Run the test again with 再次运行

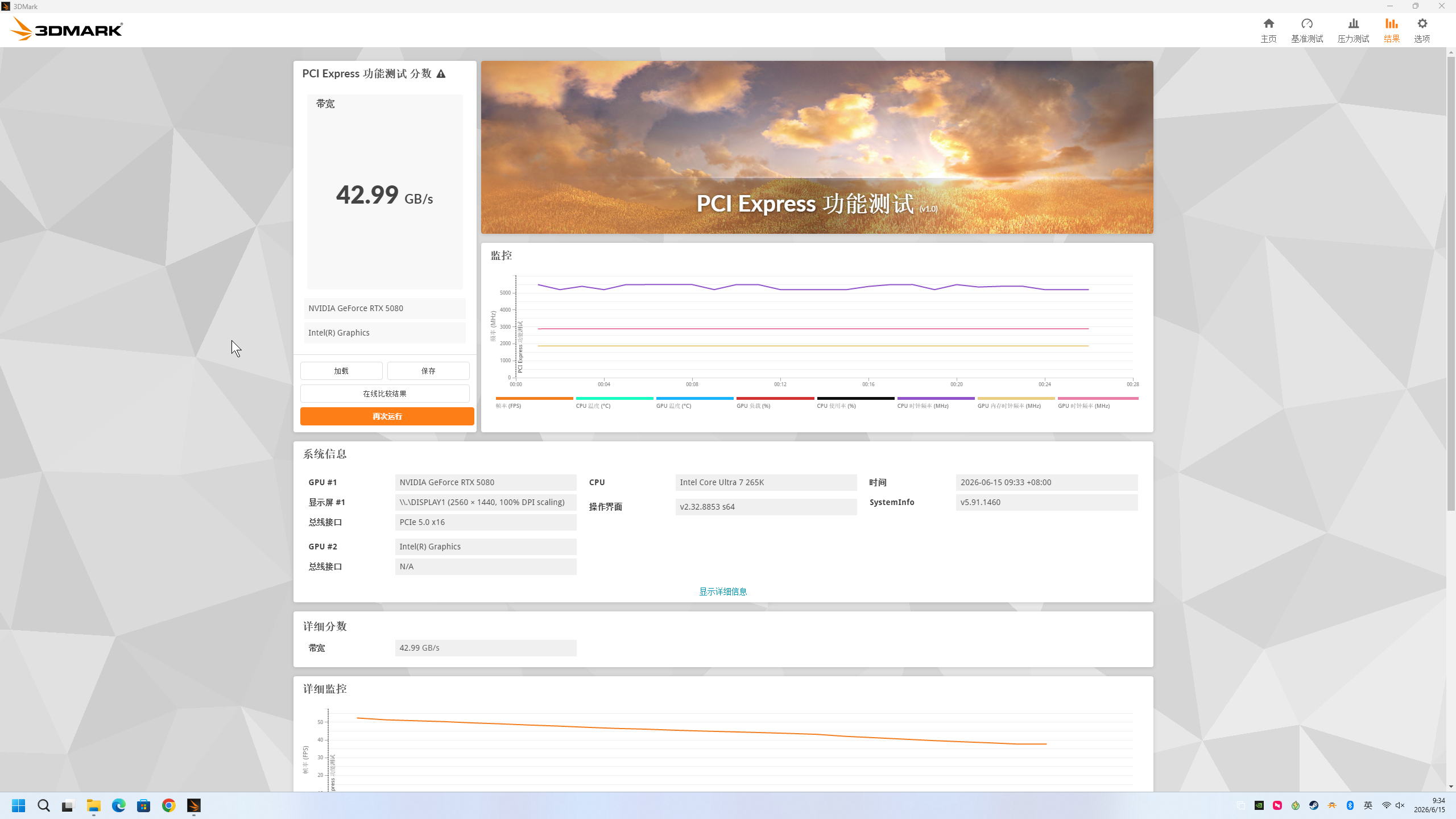[387, 416]
